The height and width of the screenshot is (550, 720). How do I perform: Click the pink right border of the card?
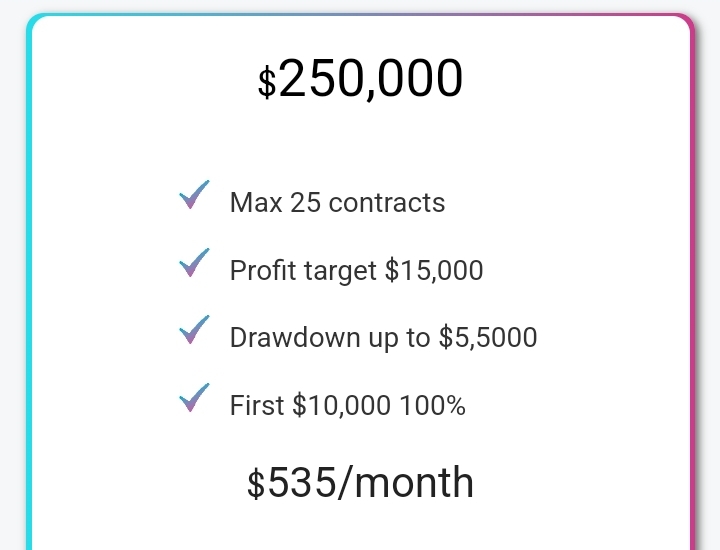tap(691, 300)
